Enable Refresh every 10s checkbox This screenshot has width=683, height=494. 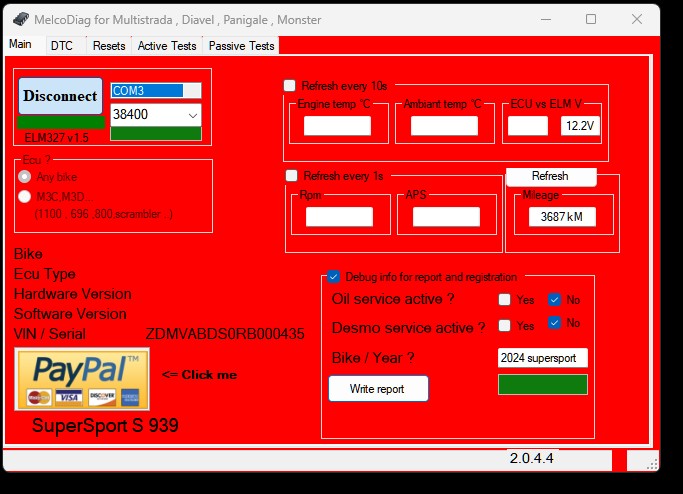tap(290, 85)
